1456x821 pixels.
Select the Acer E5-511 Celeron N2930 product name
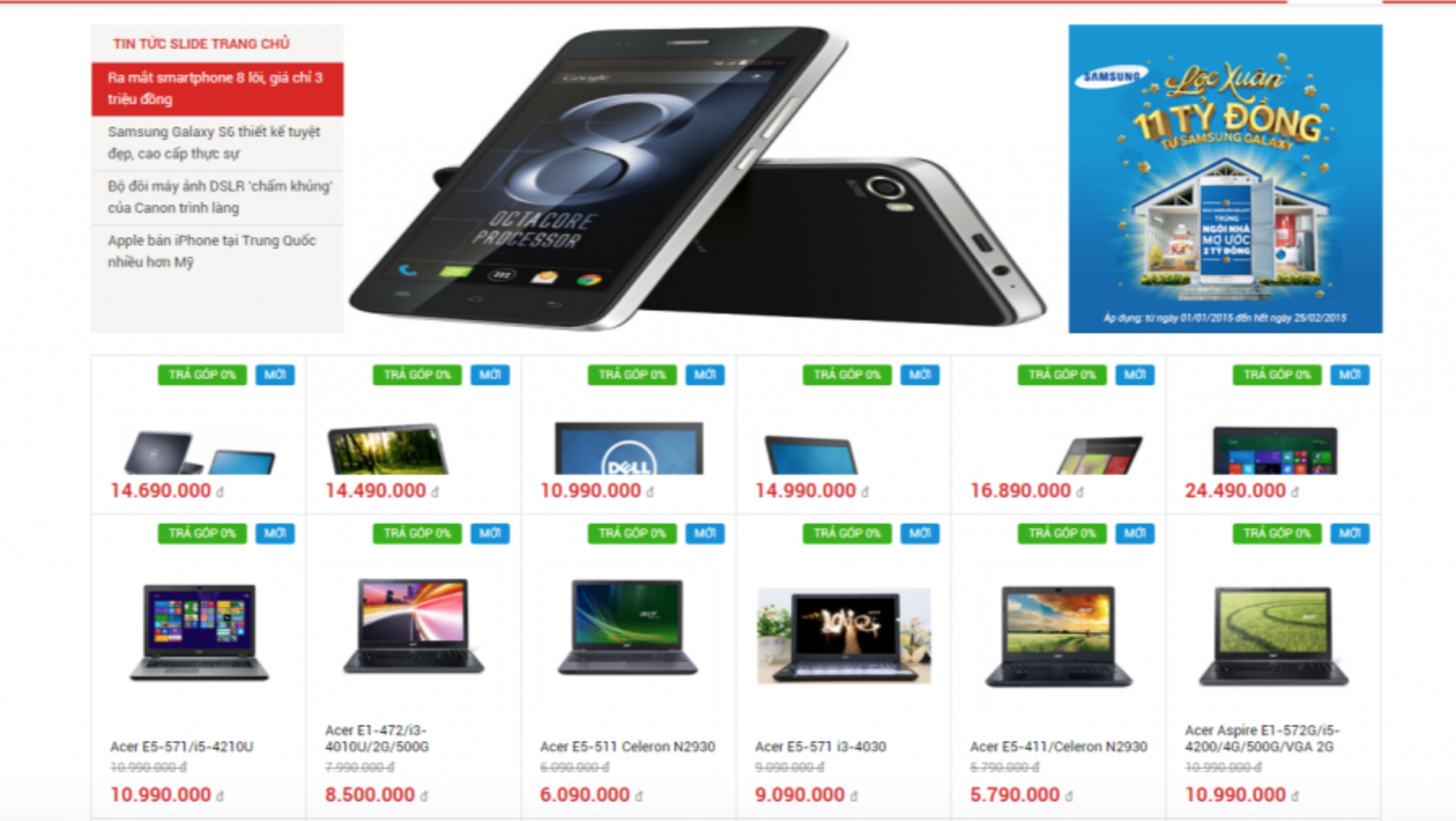[627, 746]
